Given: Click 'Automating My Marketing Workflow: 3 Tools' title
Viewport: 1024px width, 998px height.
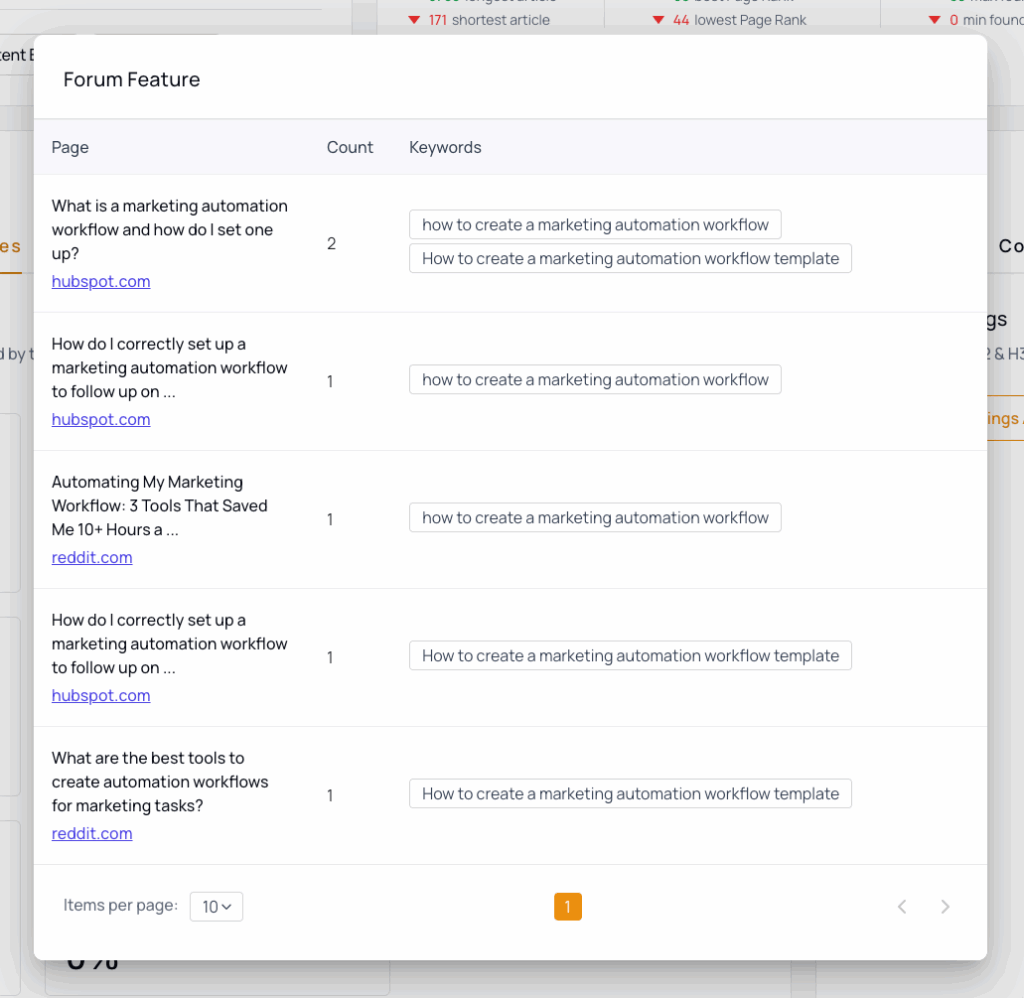Looking at the screenshot, I should tap(160, 506).
